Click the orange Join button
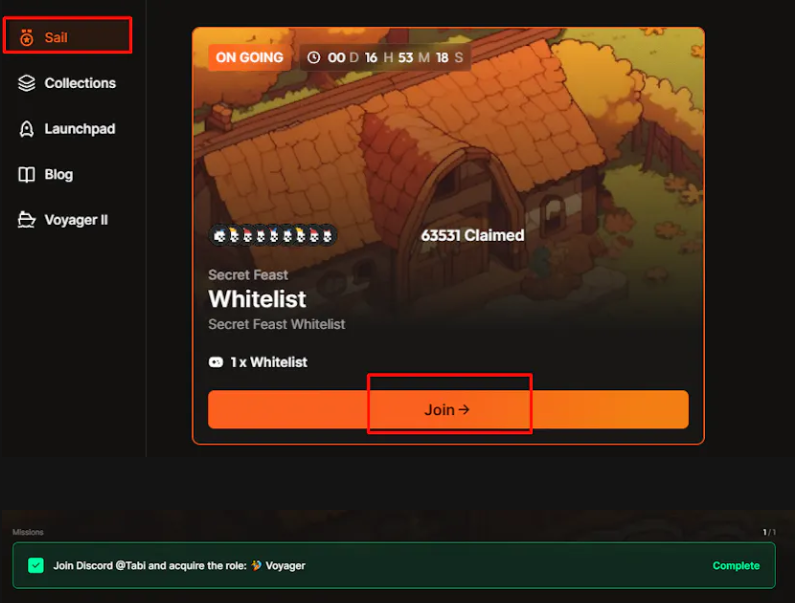Image resolution: width=795 pixels, height=603 pixels. (x=448, y=409)
